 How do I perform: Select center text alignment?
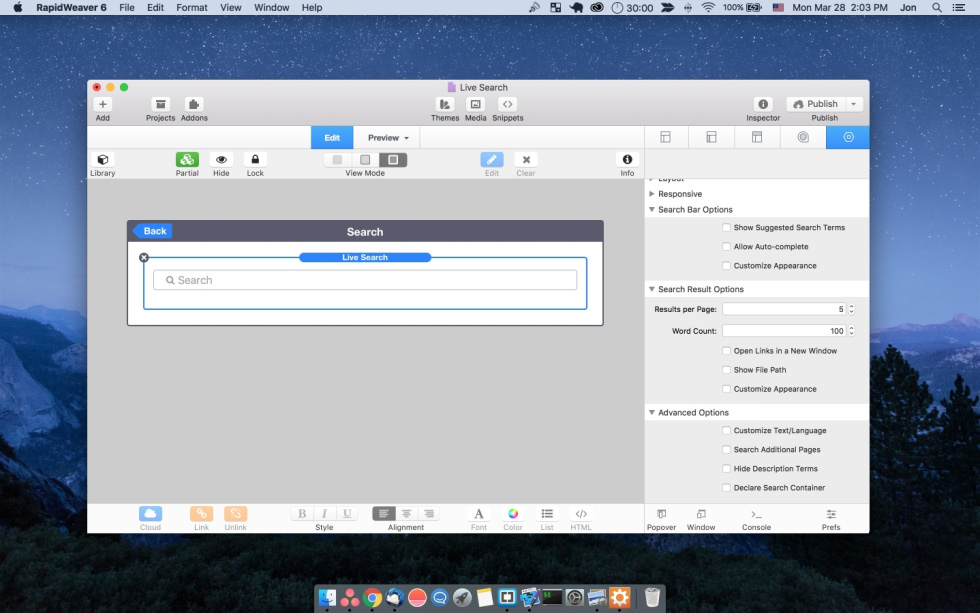(406, 514)
